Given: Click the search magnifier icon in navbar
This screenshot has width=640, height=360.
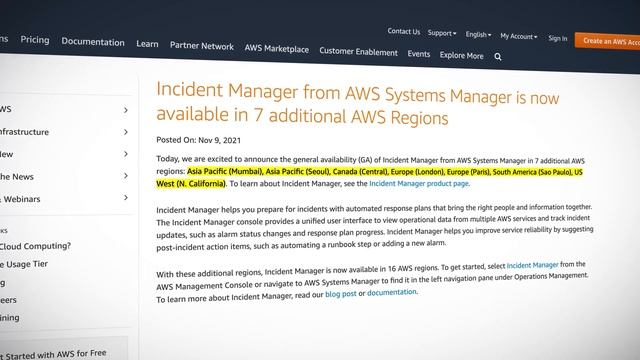Looking at the screenshot, I should tap(498, 57).
